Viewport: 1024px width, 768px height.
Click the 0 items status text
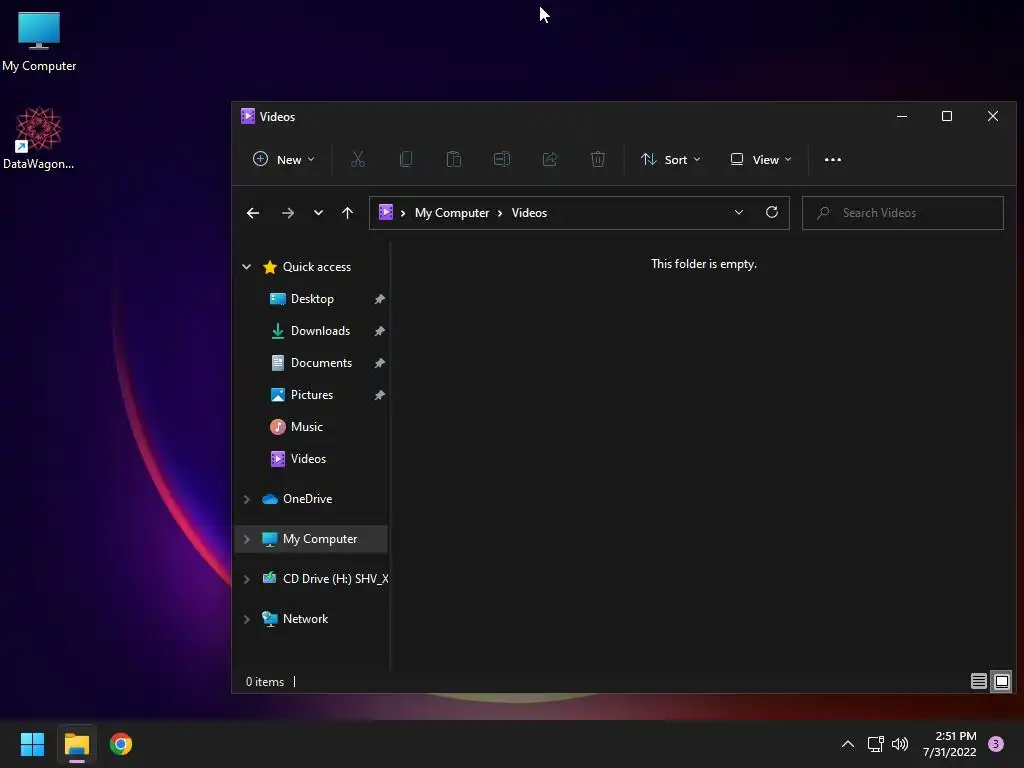coord(264,682)
